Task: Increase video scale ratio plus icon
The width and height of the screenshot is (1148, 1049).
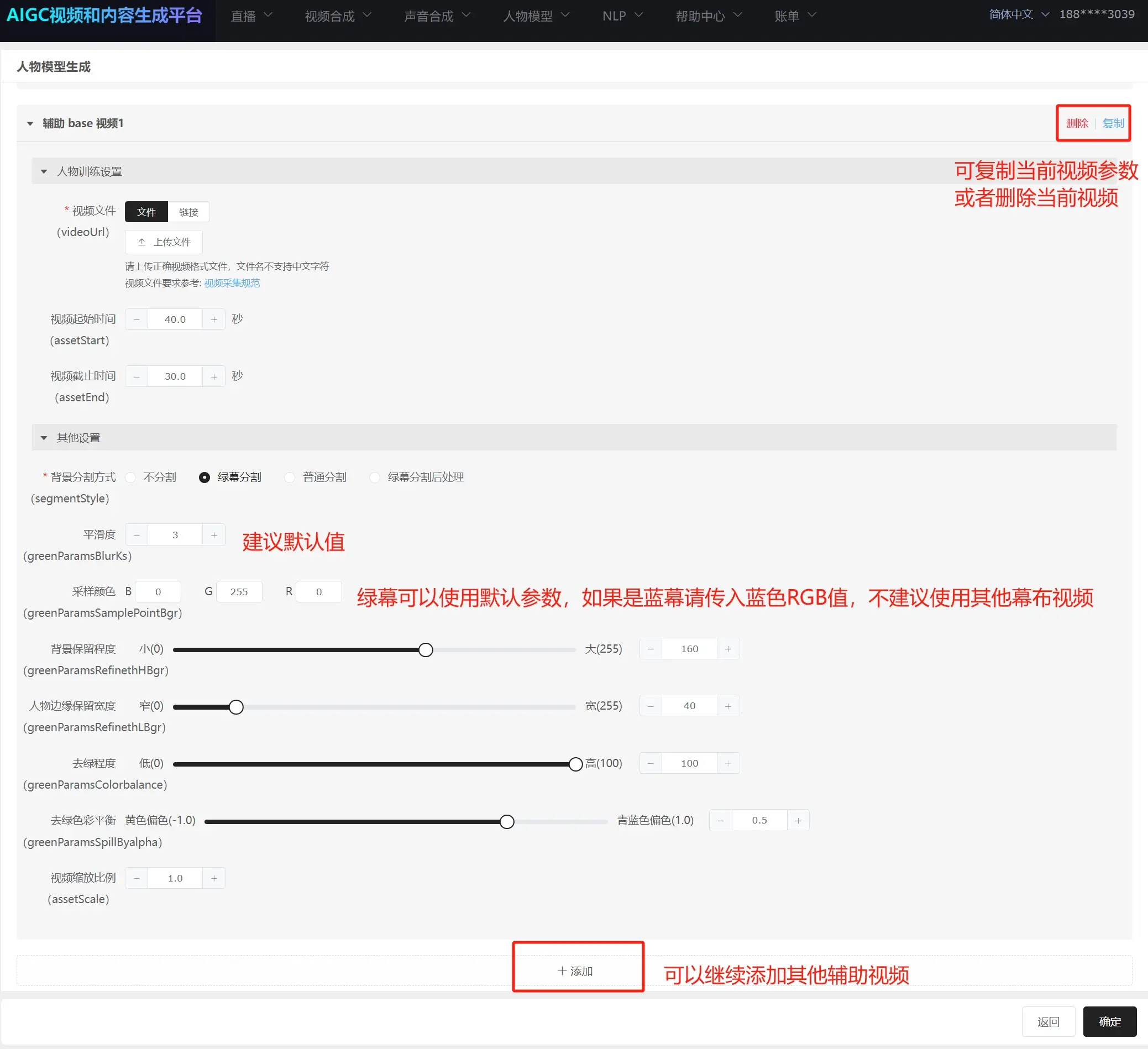Action: 214,878
